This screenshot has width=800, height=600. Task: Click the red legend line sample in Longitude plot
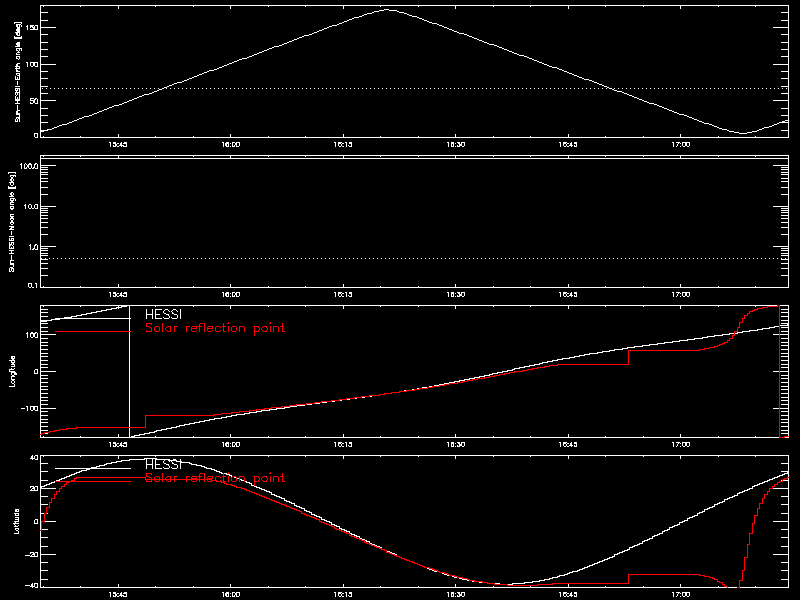click(93, 332)
